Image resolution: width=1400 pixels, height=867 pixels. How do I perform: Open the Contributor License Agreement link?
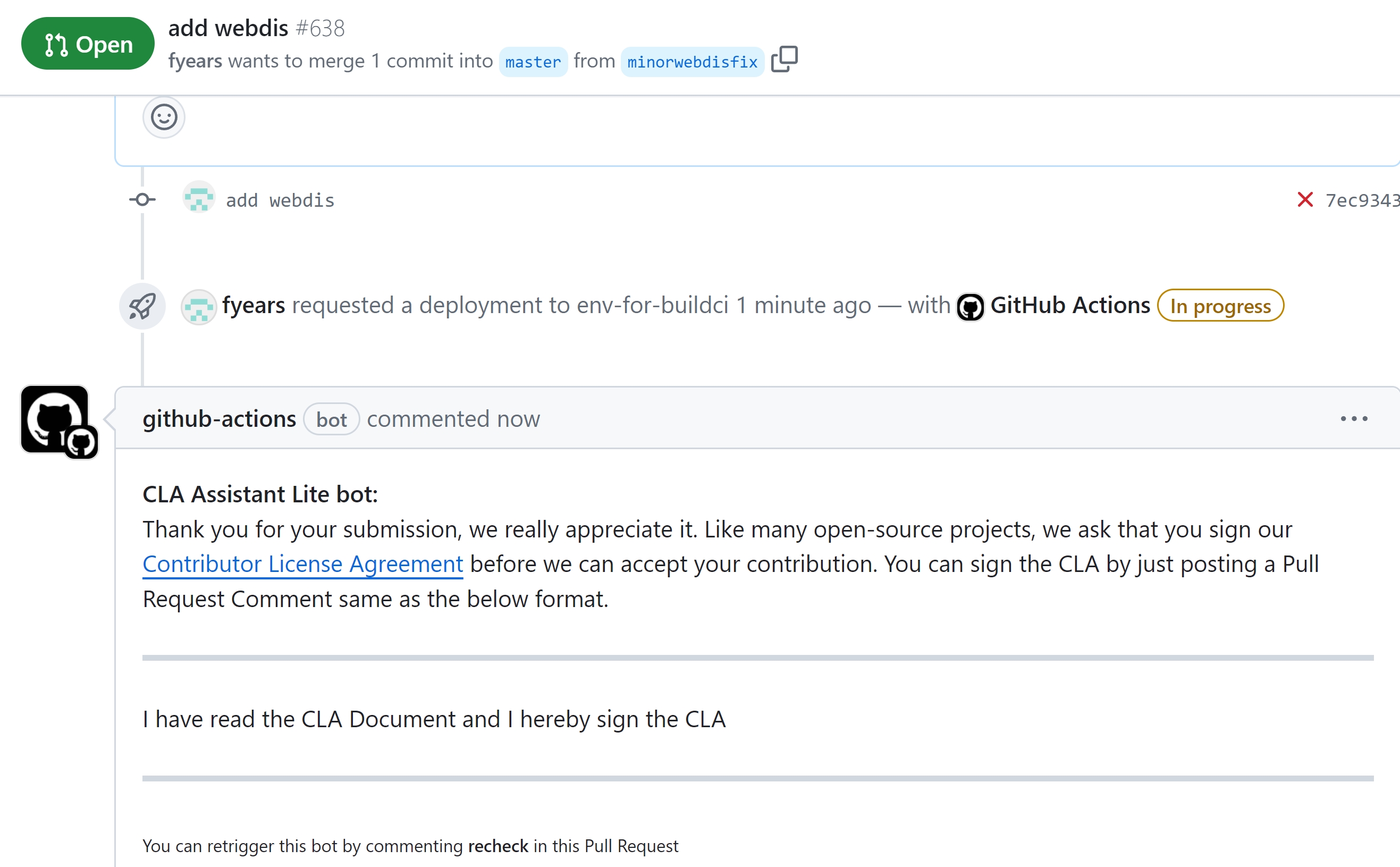point(303,564)
